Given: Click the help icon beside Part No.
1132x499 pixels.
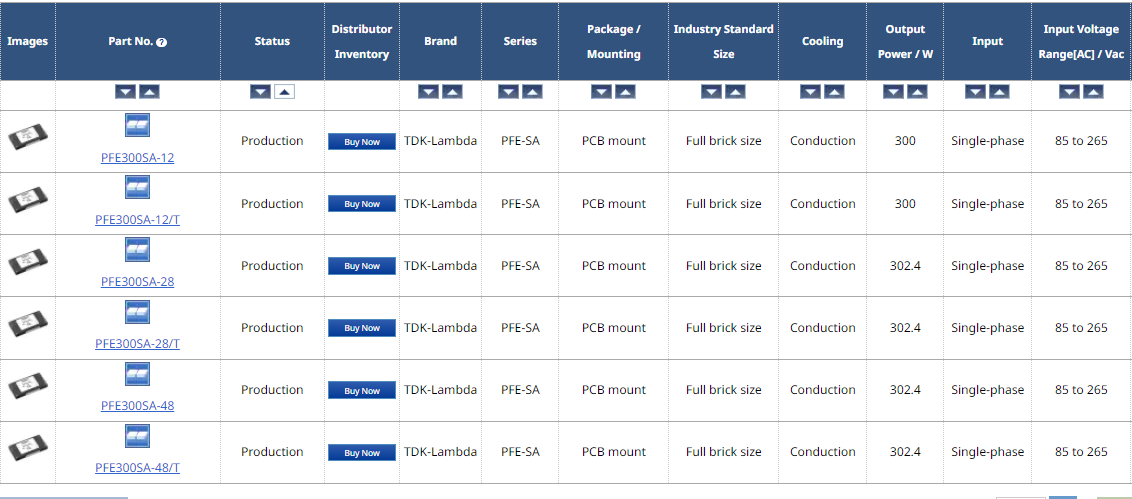Looking at the screenshot, I should click(x=162, y=43).
